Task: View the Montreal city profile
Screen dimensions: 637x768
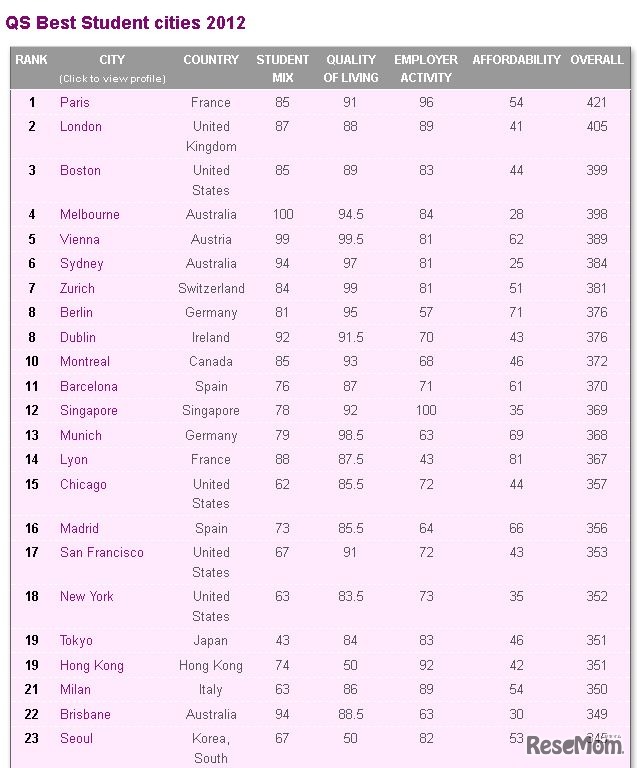Action: click(85, 361)
